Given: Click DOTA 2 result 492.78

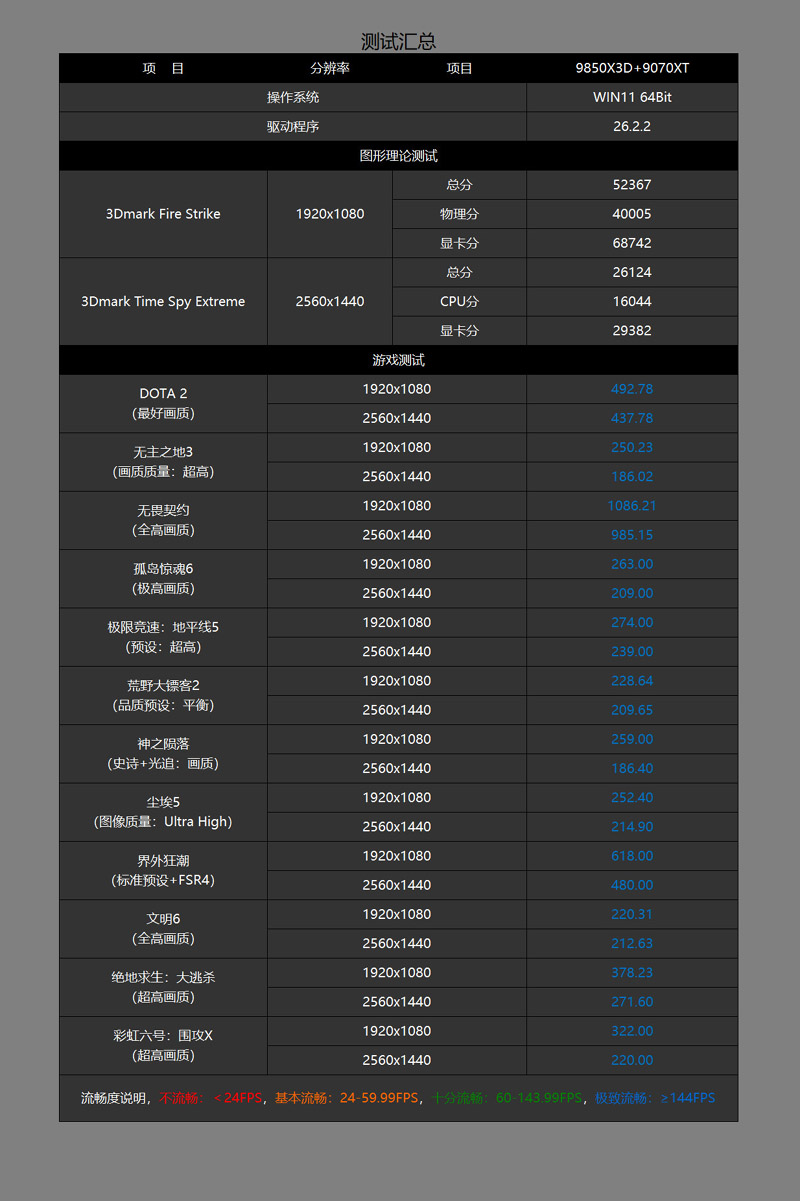Looking at the screenshot, I should tap(632, 389).
